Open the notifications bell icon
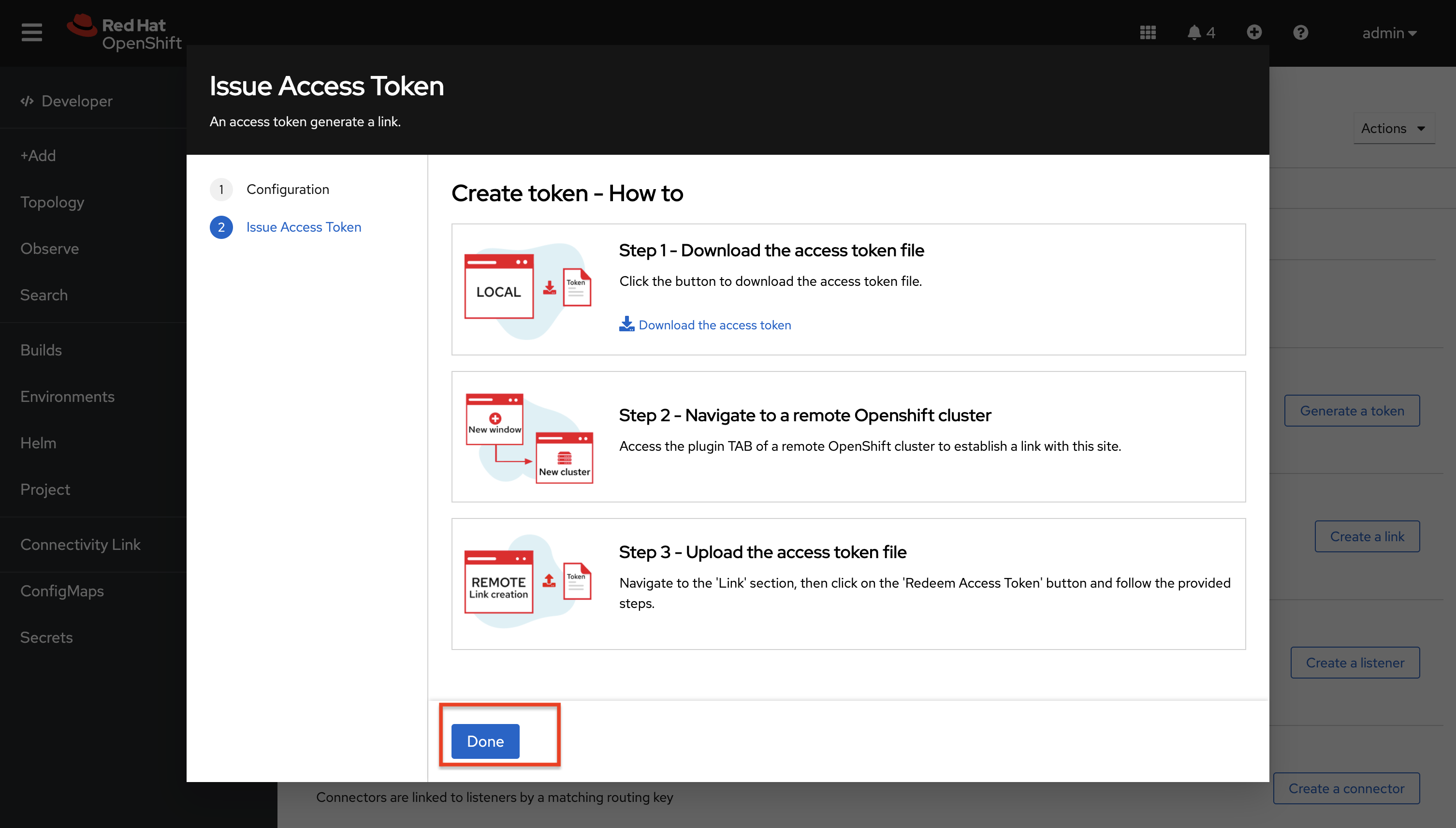1456x828 pixels. click(x=1194, y=33)
